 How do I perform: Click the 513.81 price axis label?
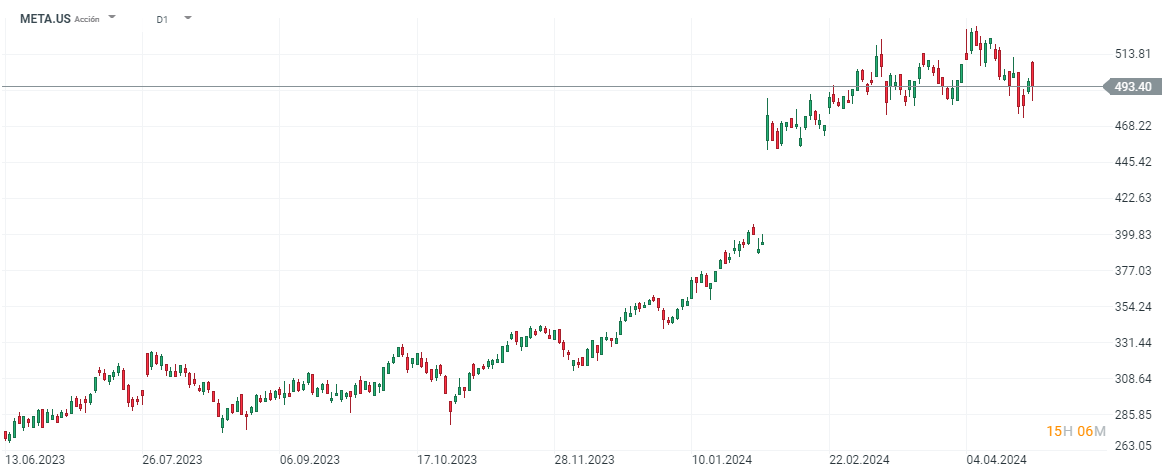(1133, 54)
